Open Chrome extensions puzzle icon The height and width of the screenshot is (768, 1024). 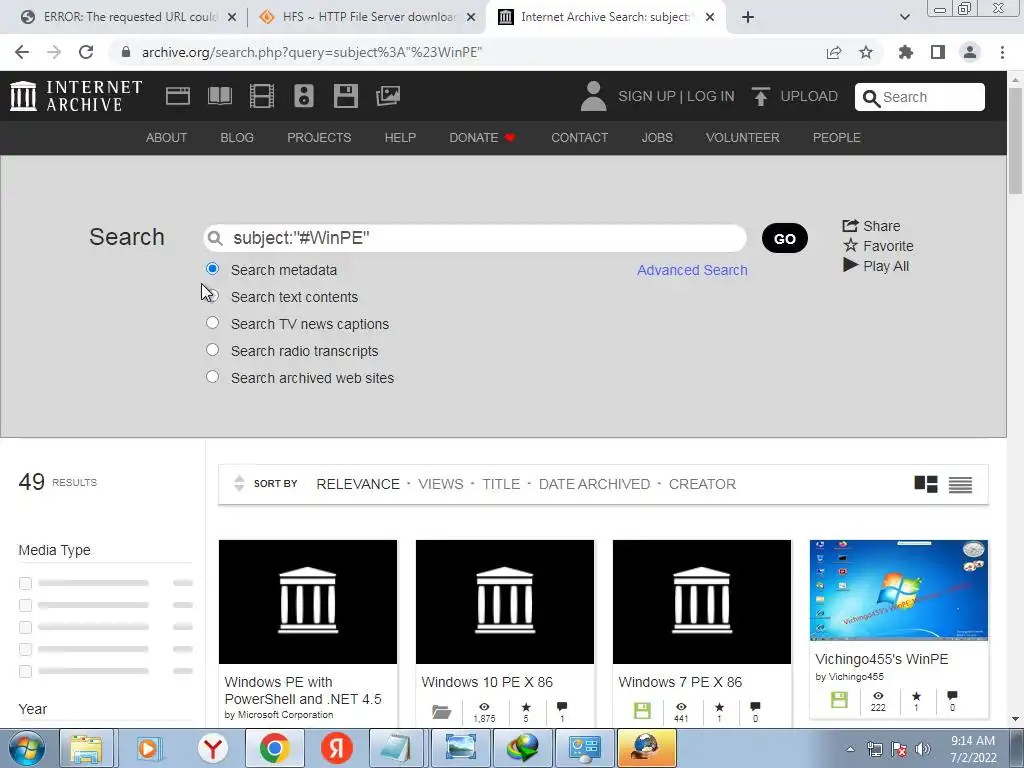[905, 52]
